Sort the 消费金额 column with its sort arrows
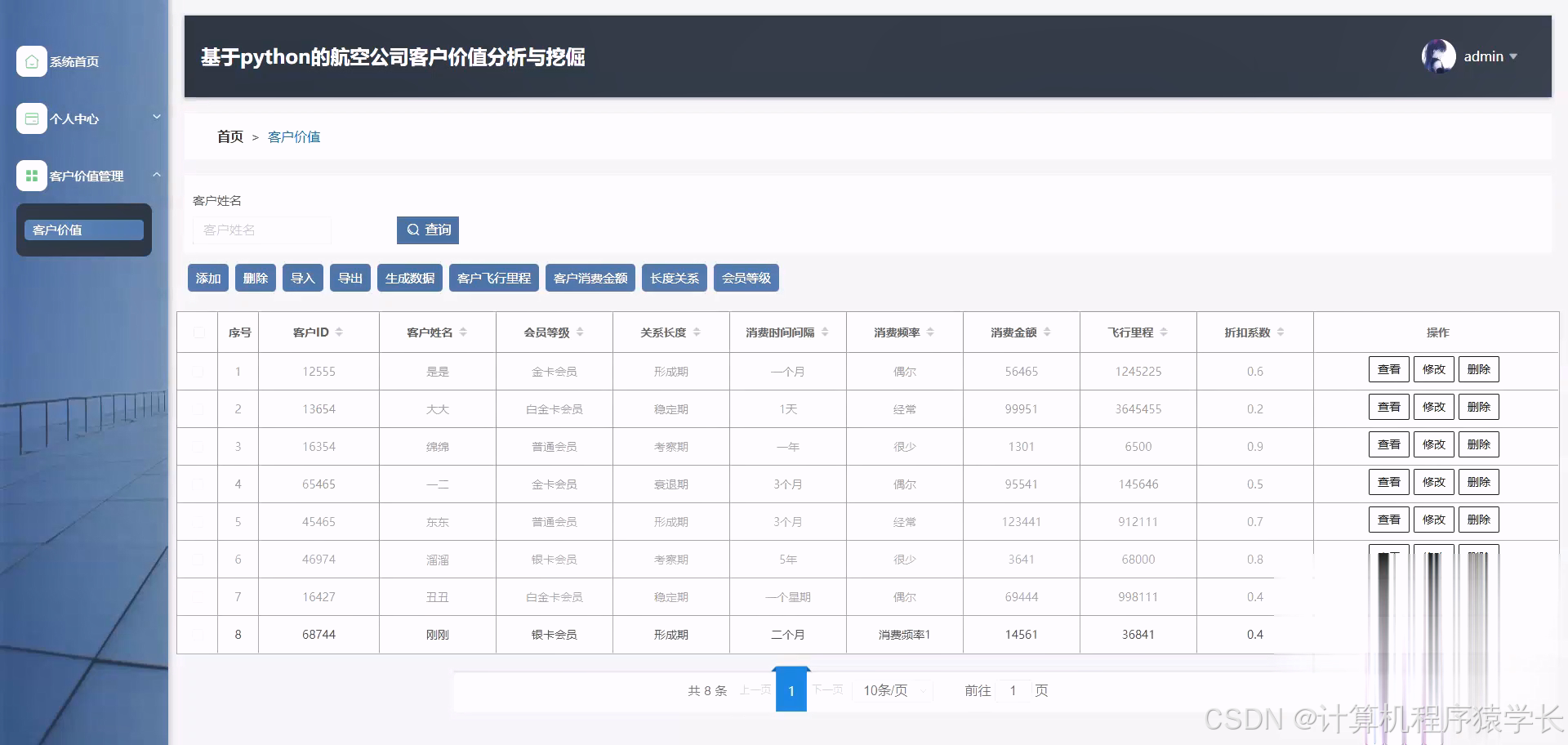The width and height of the screenshot is (1568, 745). [x=1049, y=332]
